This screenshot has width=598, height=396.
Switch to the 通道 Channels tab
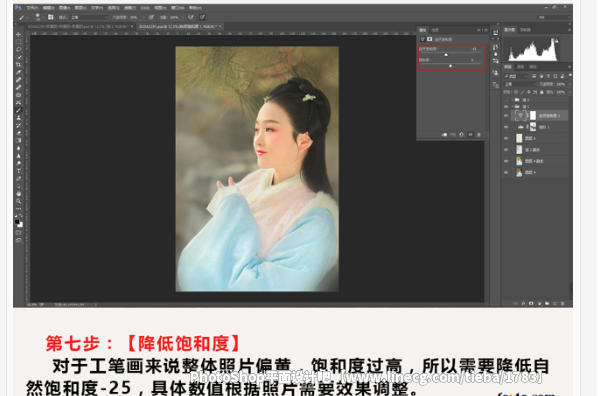pos(521,67)
